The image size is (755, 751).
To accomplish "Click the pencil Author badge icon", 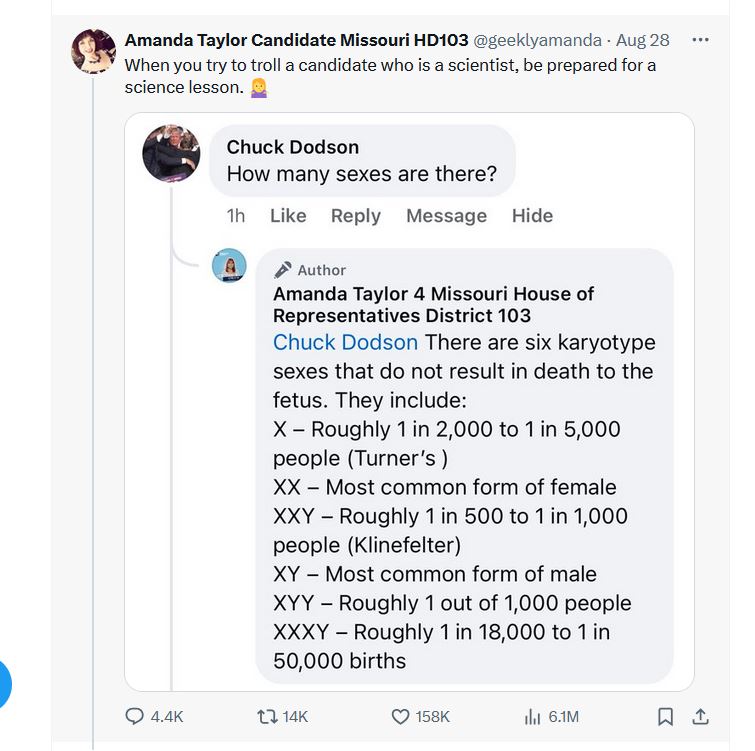I will 283,270.
